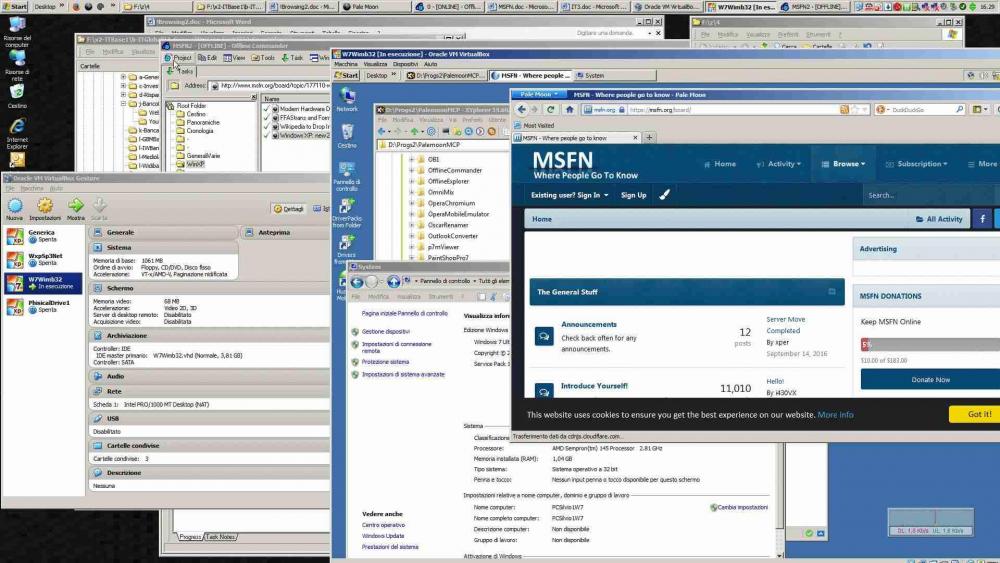Image resolution: width=1000 pixels, height=563 pixels.
Task: Select the WxpSp3Net virtual machine
Action: (x=43, y=260)
